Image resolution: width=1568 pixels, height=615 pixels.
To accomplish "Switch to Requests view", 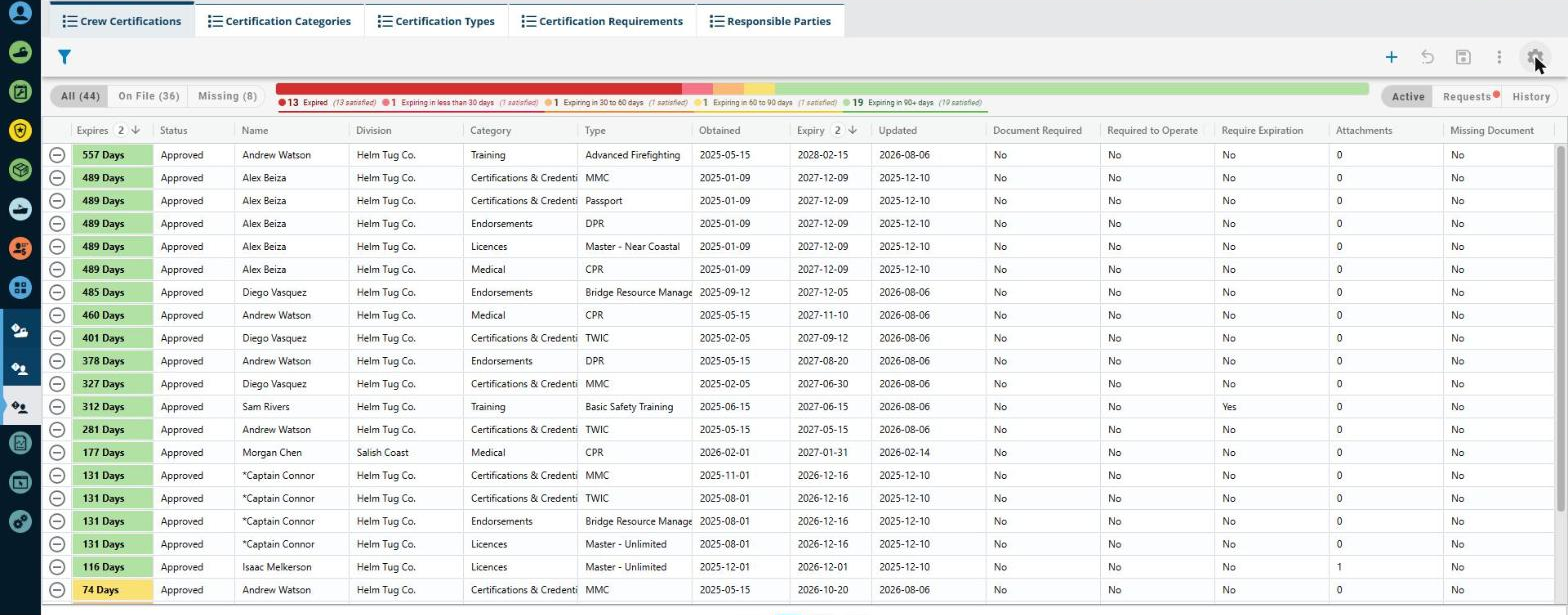I will 1467,97.
